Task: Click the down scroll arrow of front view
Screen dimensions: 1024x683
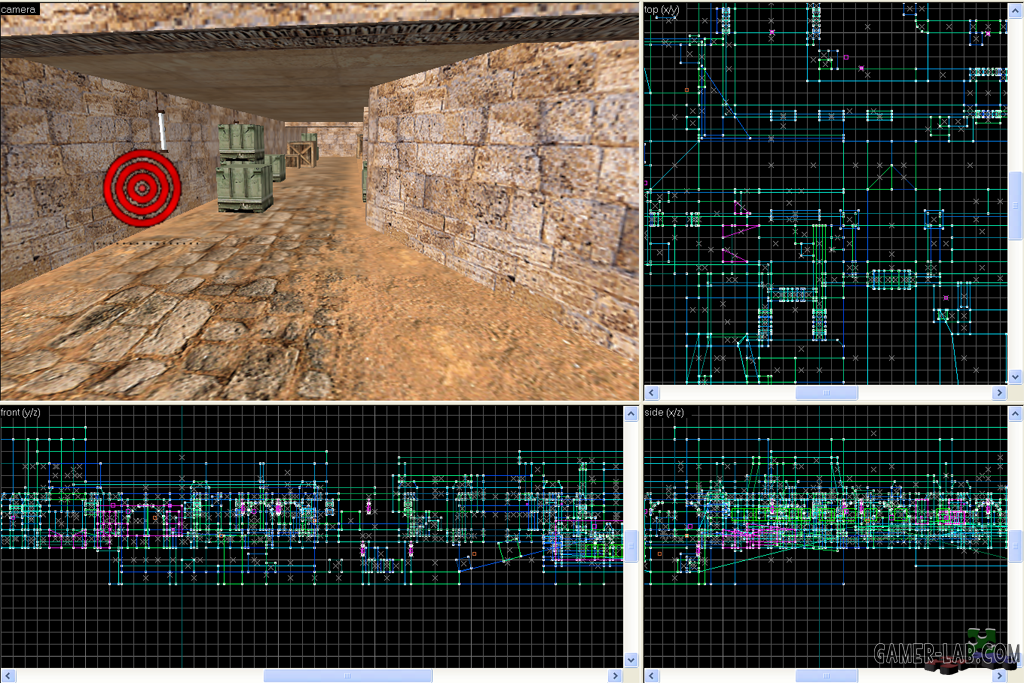Action: pos(631,660)
